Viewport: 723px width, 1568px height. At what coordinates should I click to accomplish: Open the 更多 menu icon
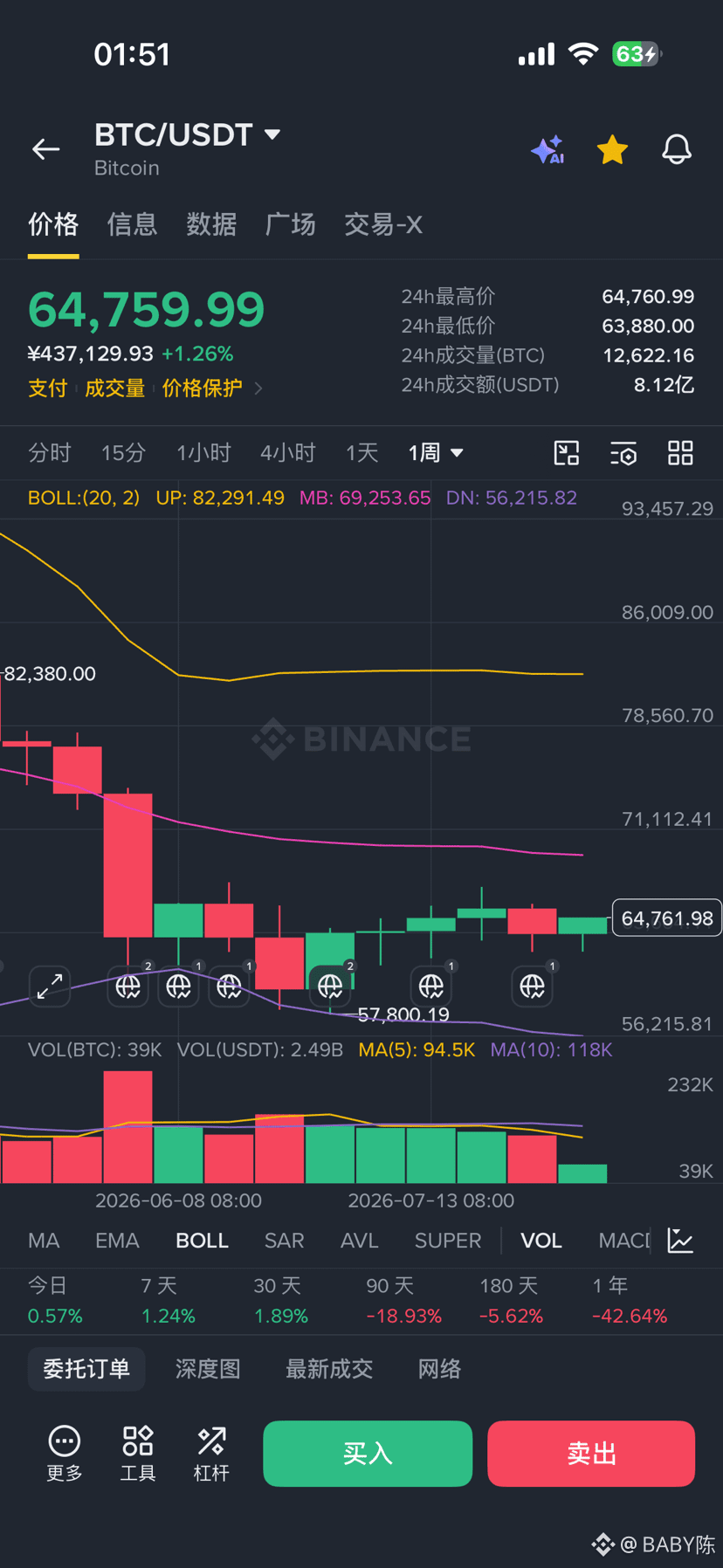point(65,1454)
